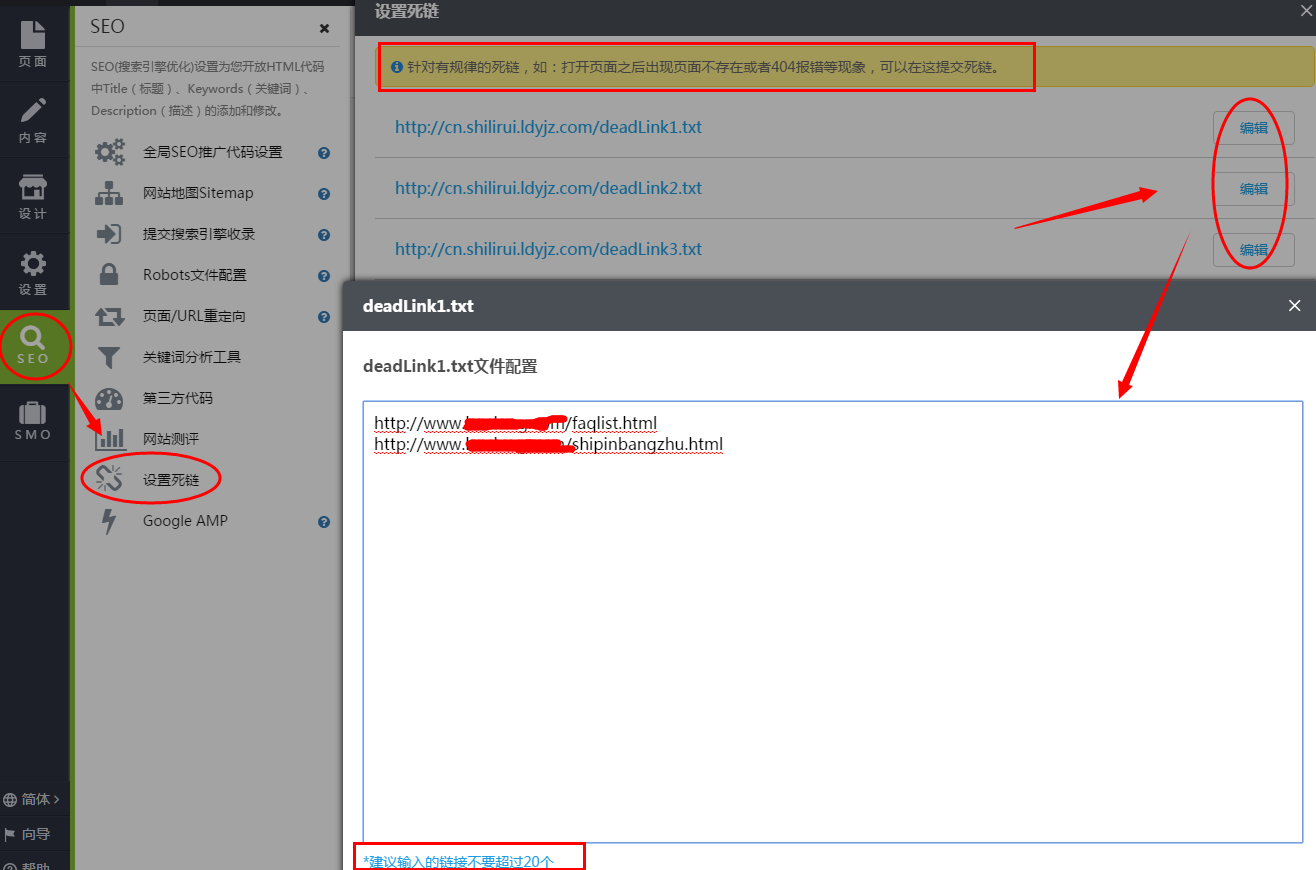Screen dimensions: 1316x870
Task: Open the 内容 (Content) pencil icon
Action: [x=33, y=120]
